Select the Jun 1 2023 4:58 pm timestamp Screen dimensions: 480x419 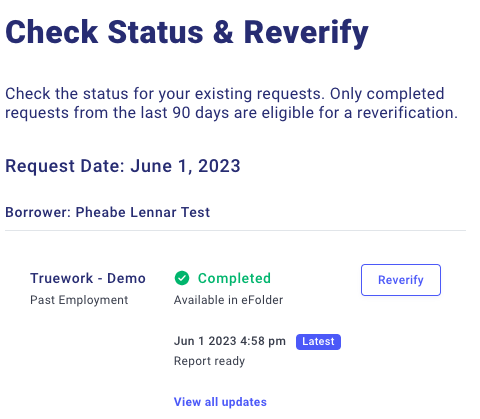click(x=230, y=341)
